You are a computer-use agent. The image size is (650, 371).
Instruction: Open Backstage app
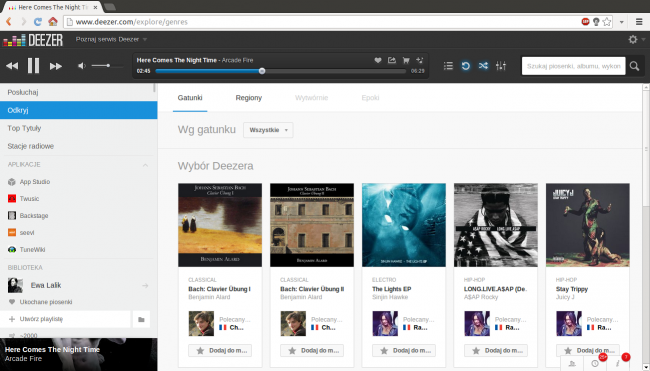tap(28, 216)
